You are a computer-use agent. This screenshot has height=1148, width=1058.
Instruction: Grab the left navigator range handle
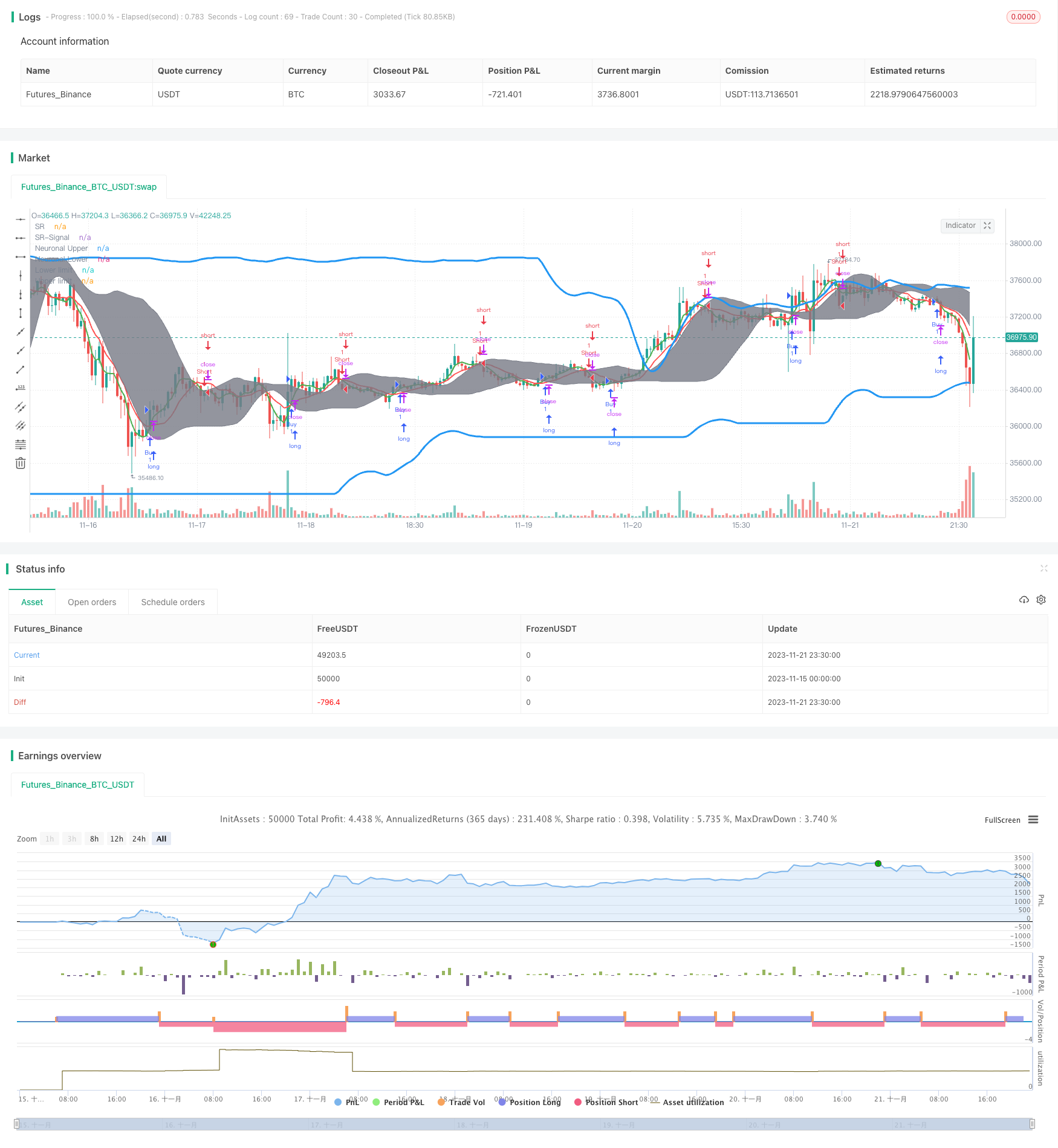16,1124
